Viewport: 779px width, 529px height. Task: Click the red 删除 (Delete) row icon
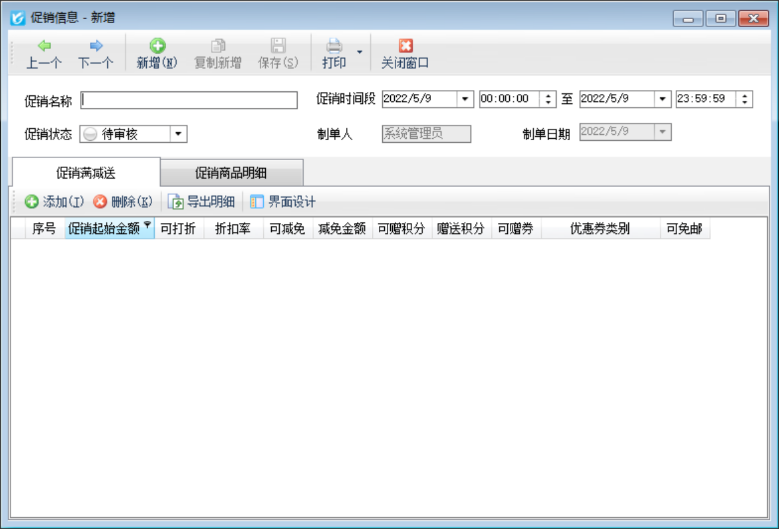100,202
